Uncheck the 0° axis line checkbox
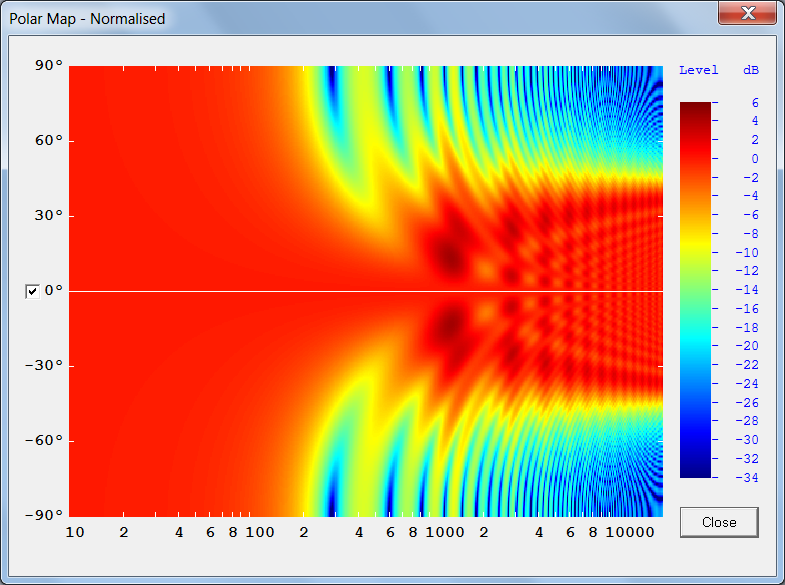The image size is (785, 585). (32, 291)
